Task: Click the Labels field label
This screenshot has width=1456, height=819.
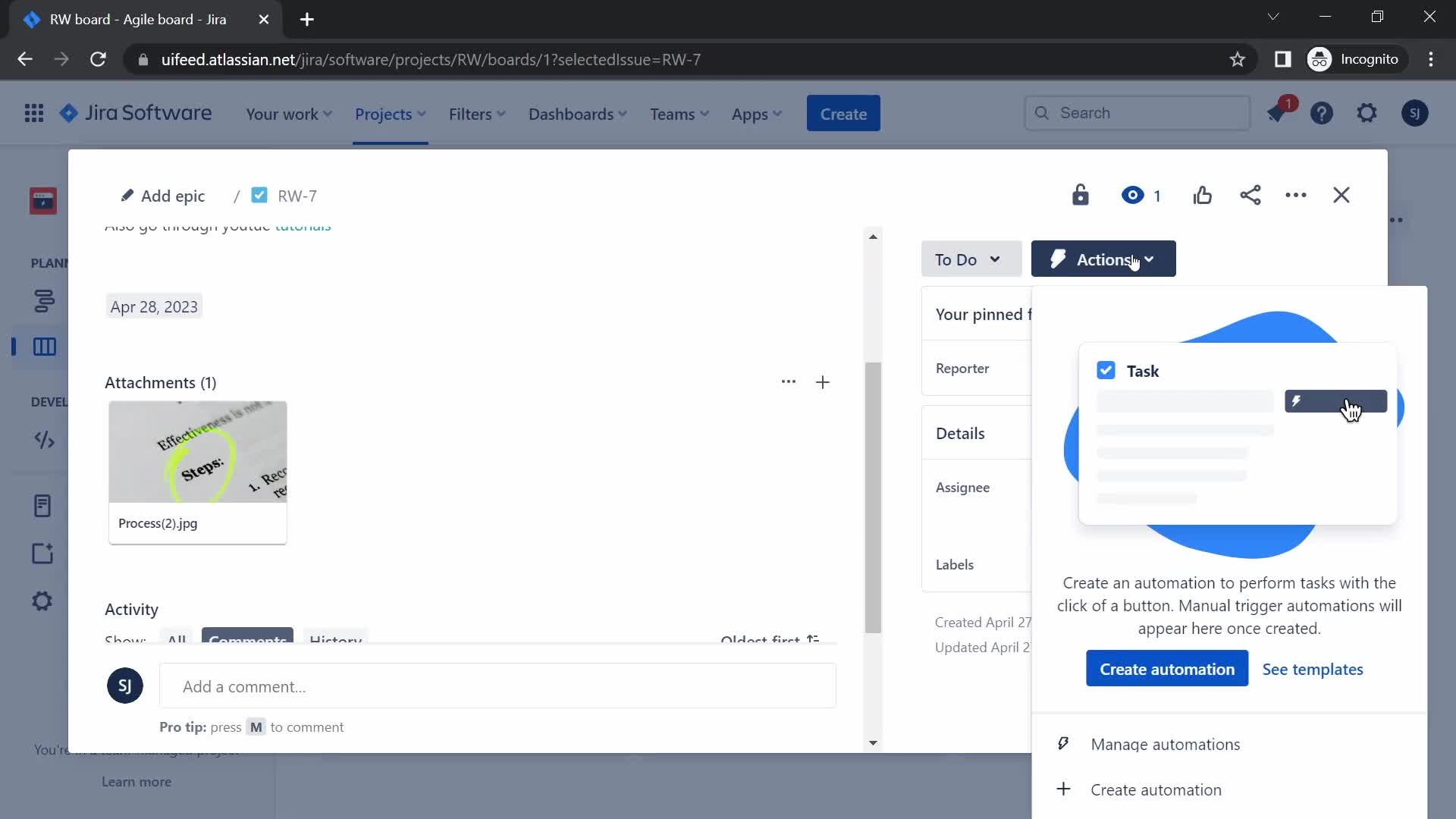Action: point(954,565)
